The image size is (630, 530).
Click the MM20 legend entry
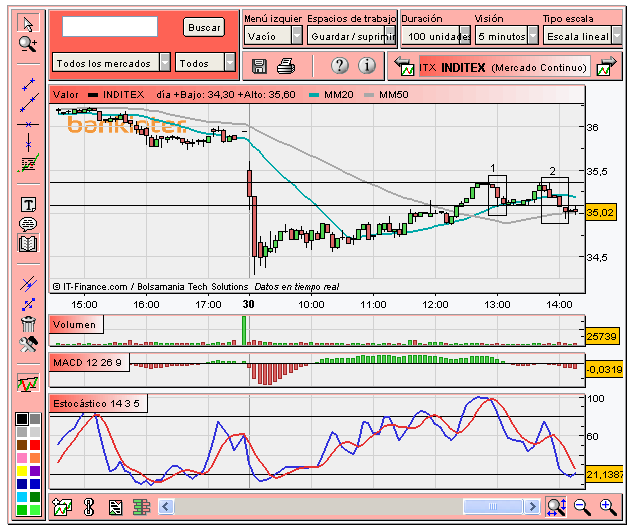click(x=332, y=95)
